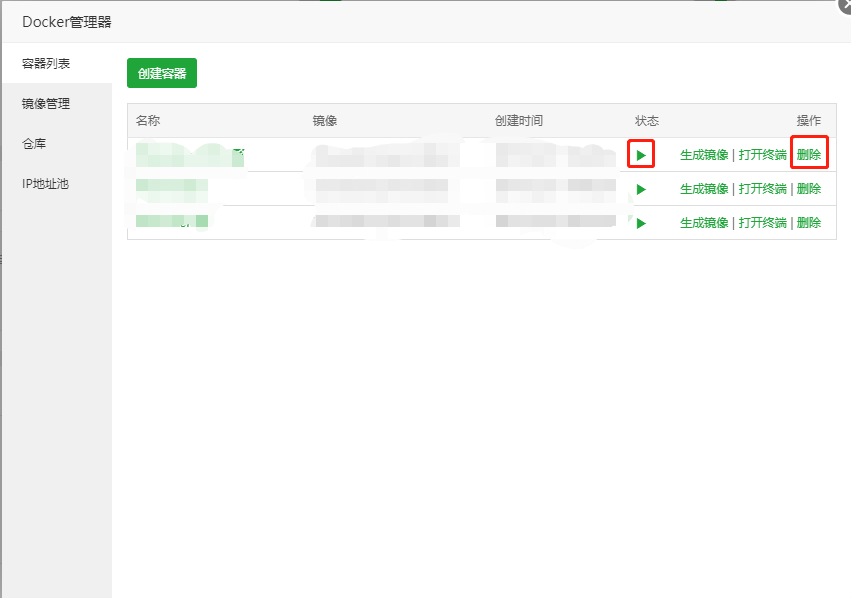851x598 pixels.
Task: Click the 创建容器 button
Action: pyautogui.click(x=162, y=74)
